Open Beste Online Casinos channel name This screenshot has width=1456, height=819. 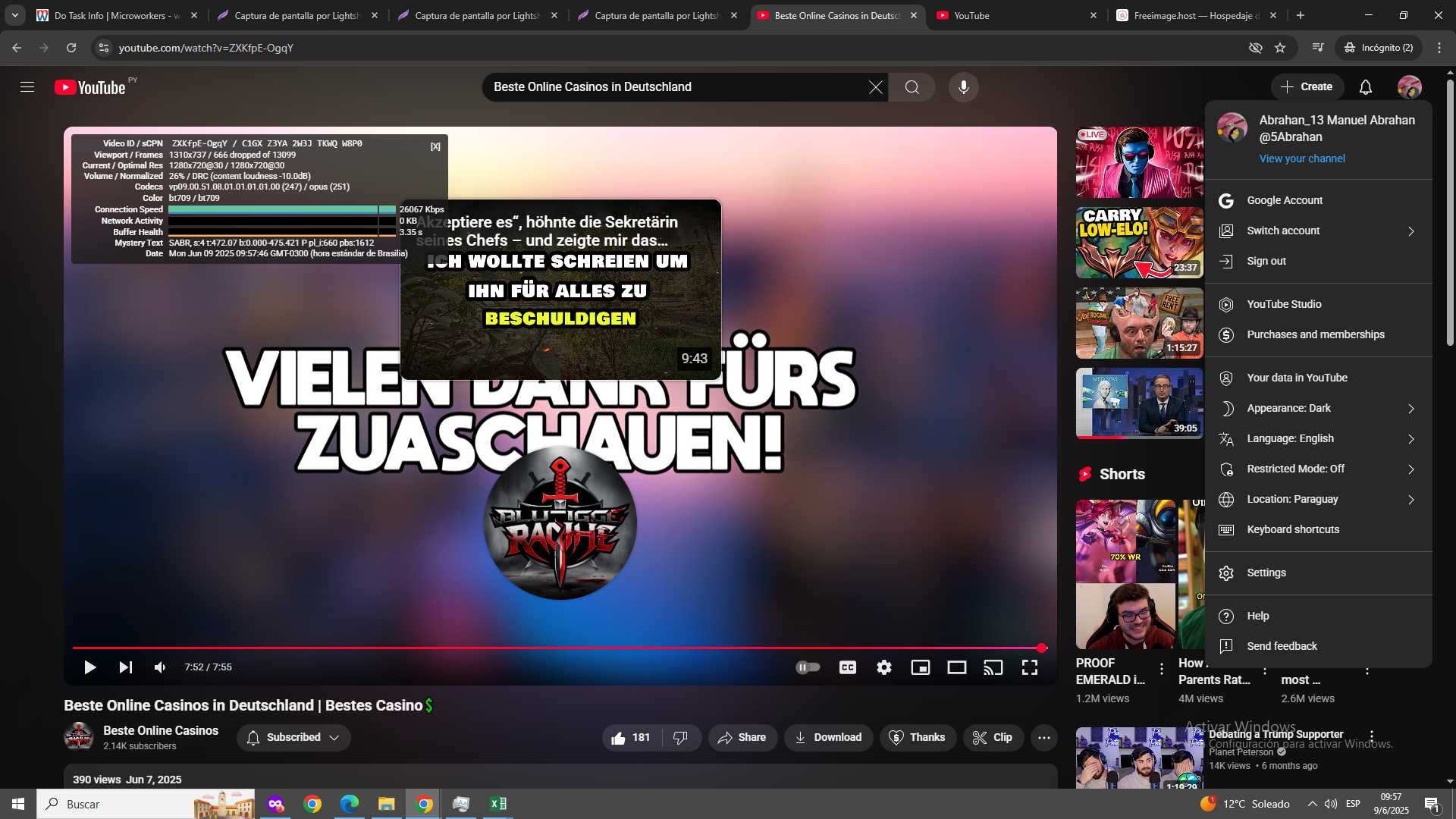click(x=161, y=730)
